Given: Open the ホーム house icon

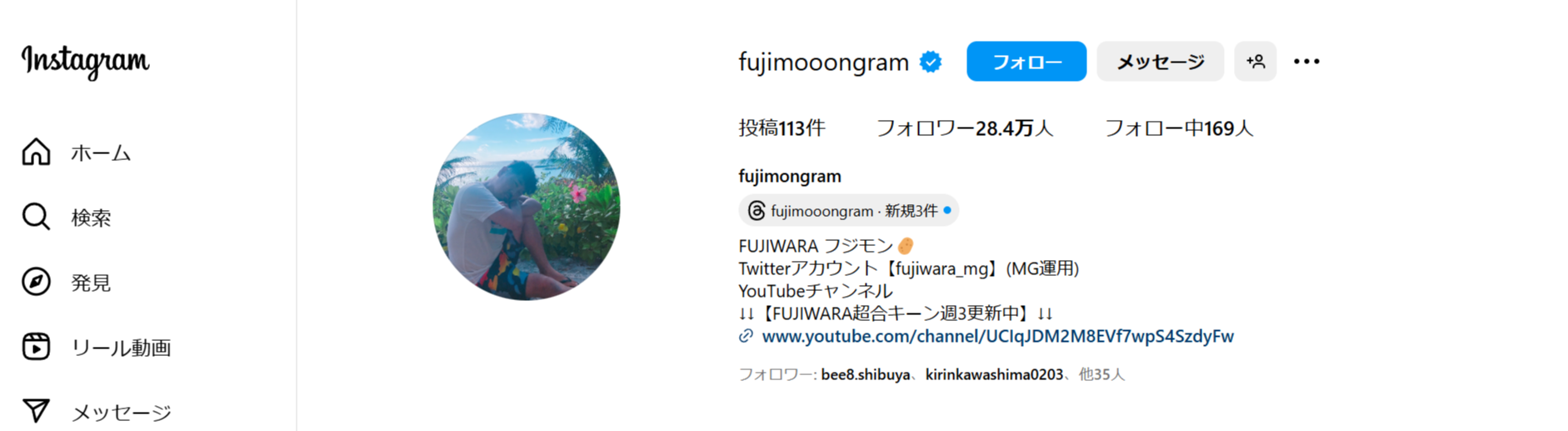Looking at the screenshot, I should [x=36, y=152].
